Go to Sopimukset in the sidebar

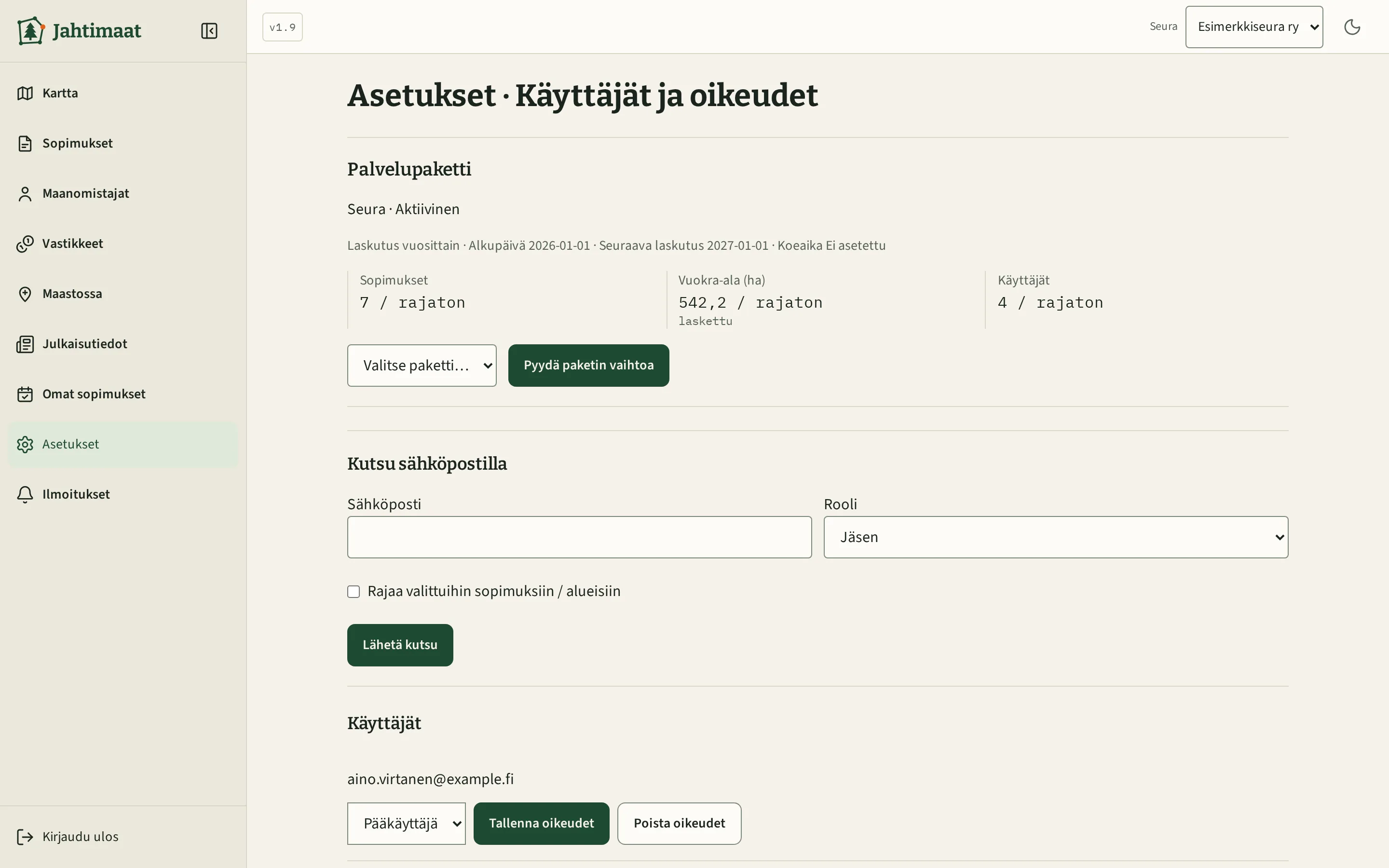[123, 144]
